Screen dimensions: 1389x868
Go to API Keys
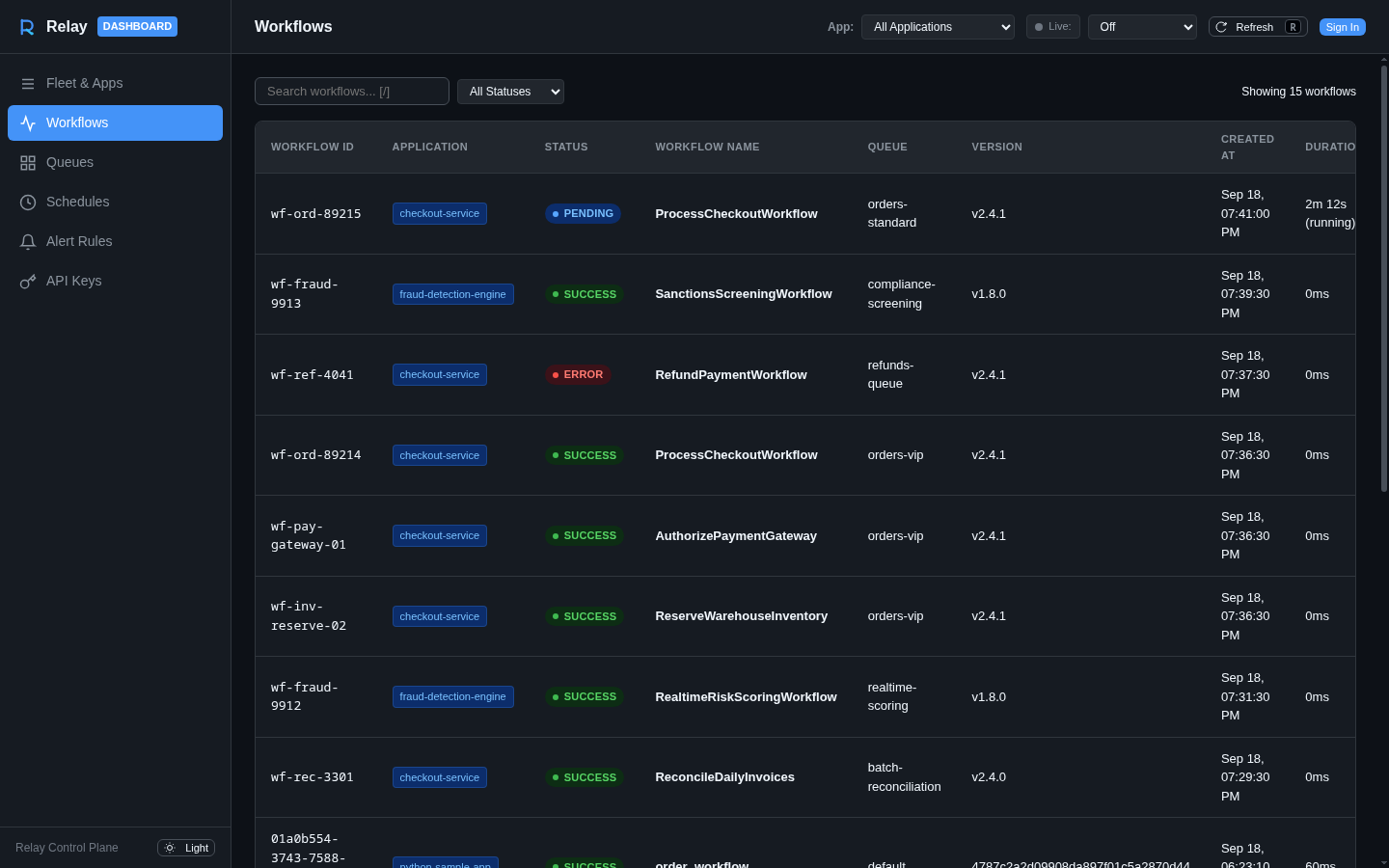(x=115, y=281)
